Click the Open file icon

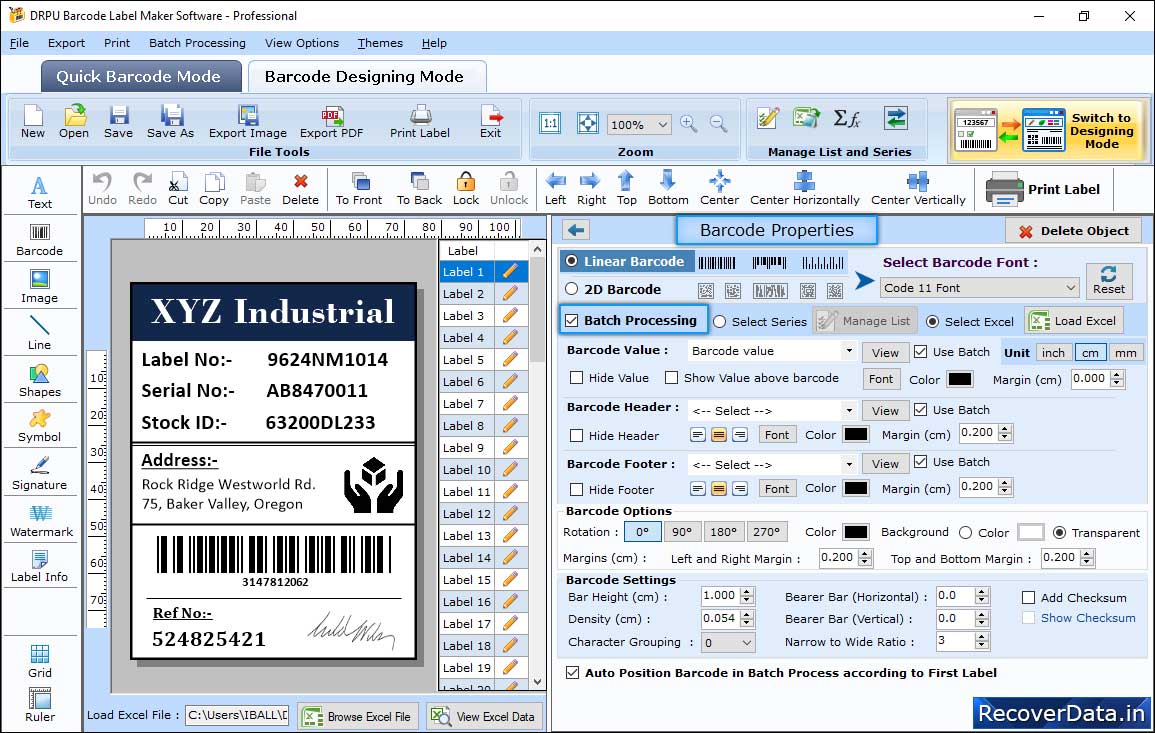click(74, 122)
